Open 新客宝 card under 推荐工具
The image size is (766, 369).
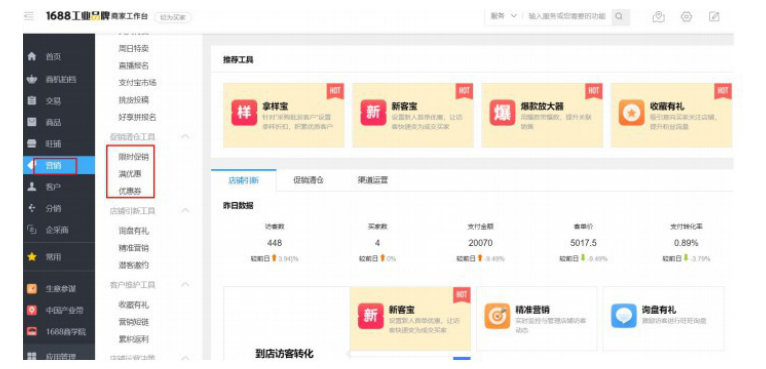pyautogui.click(x=413, y=115)
